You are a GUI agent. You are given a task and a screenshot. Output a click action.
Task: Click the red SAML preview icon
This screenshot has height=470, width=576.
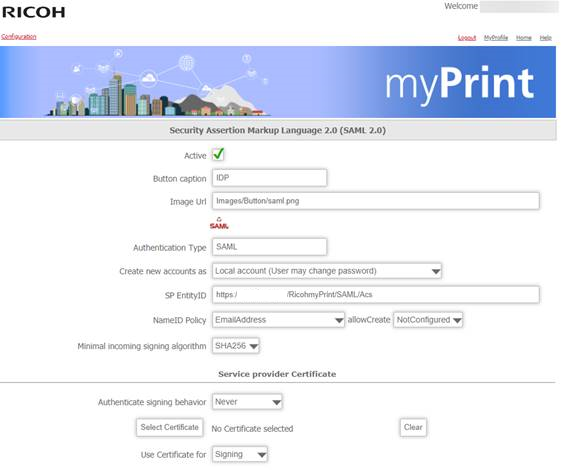[x=219, y=223]
